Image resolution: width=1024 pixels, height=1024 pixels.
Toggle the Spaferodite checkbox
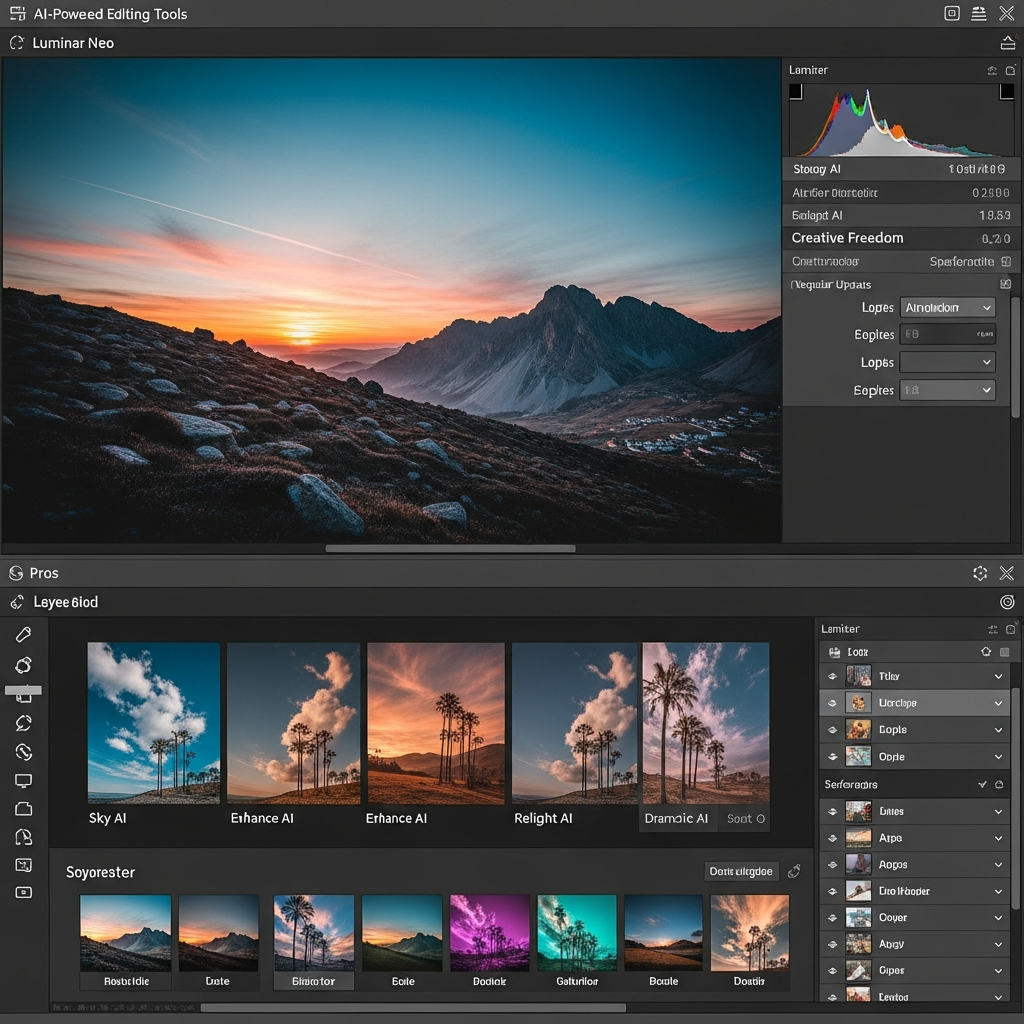[1005, 262]
